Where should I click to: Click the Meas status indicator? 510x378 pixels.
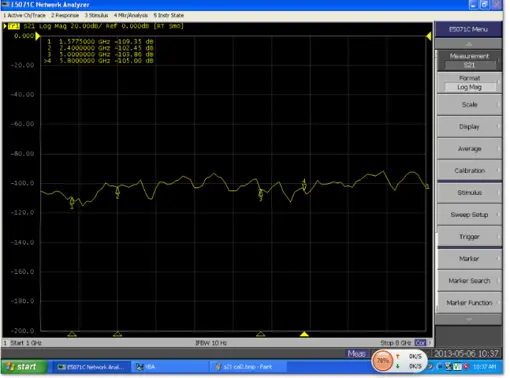click(x=356, y=354)
